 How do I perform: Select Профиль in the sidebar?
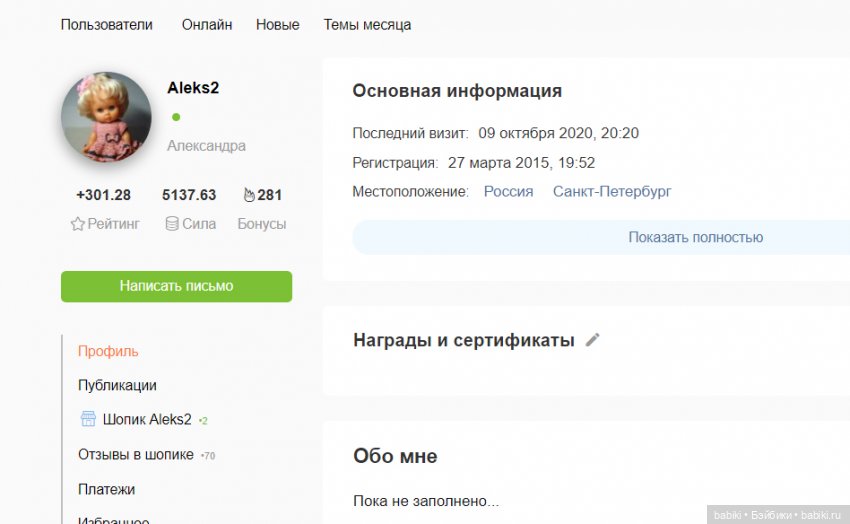108,351
